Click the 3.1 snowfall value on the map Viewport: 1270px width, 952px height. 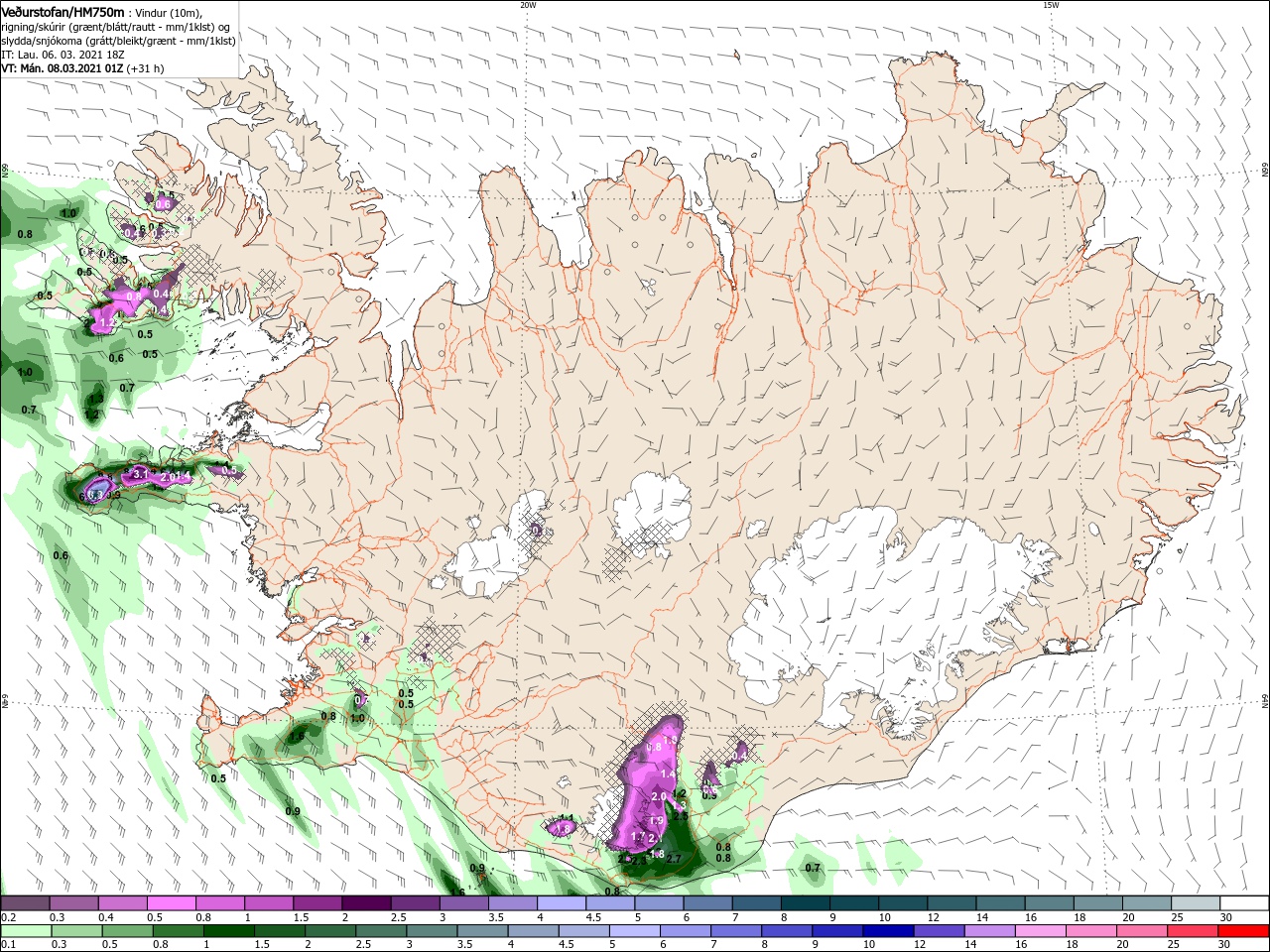click(x=140, y=474)
